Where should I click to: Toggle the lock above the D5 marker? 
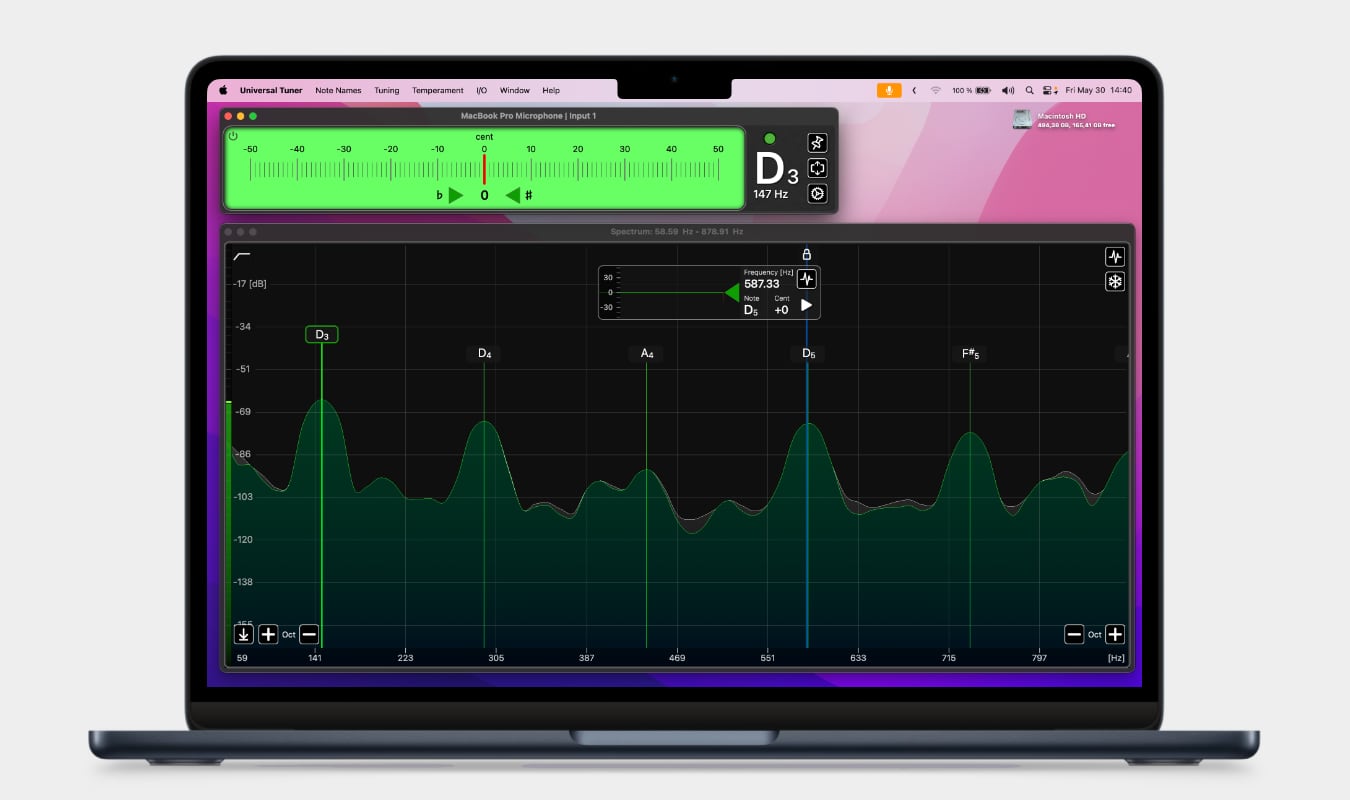[807, 254]
